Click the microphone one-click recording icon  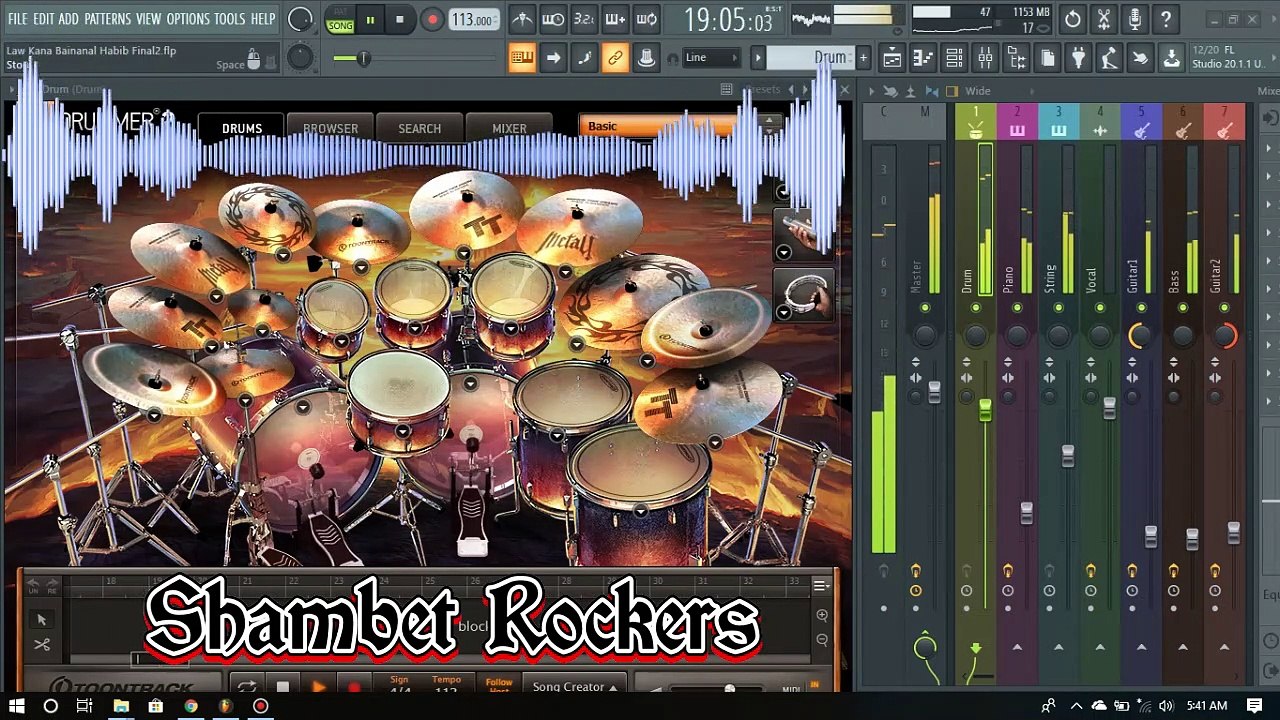coord(1135,19)
